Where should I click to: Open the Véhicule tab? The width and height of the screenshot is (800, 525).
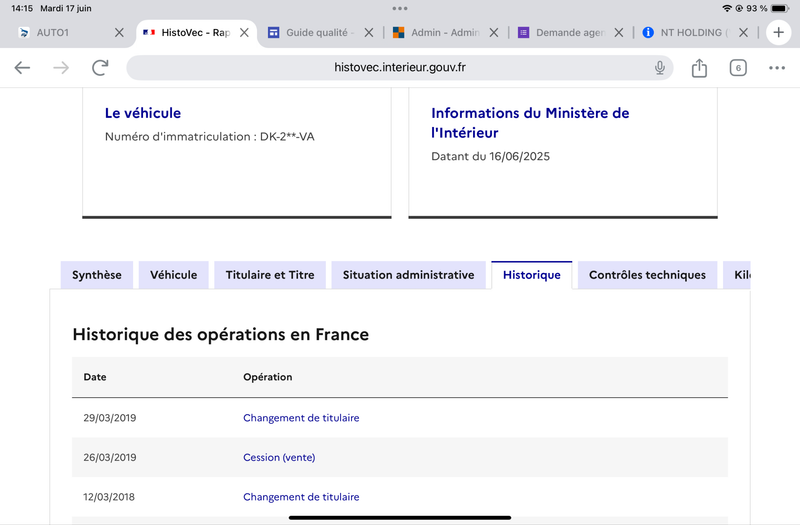tap(173, 275)
